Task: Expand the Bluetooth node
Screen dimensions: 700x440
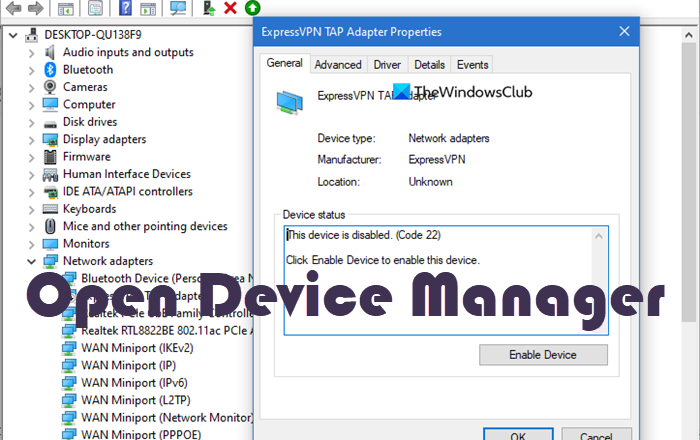Action: pos(31,71)
